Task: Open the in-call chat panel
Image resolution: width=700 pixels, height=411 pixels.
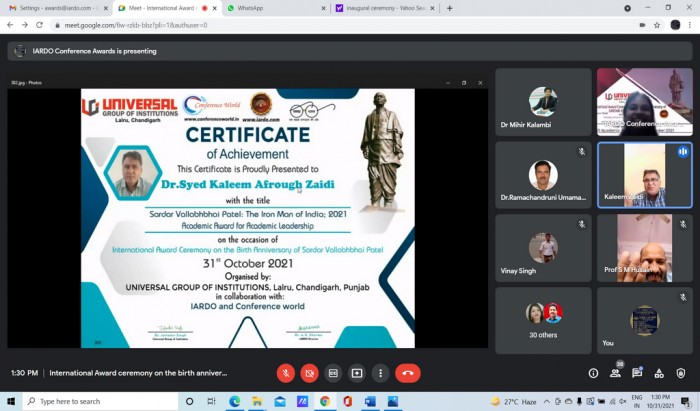Action: (637, 373)
